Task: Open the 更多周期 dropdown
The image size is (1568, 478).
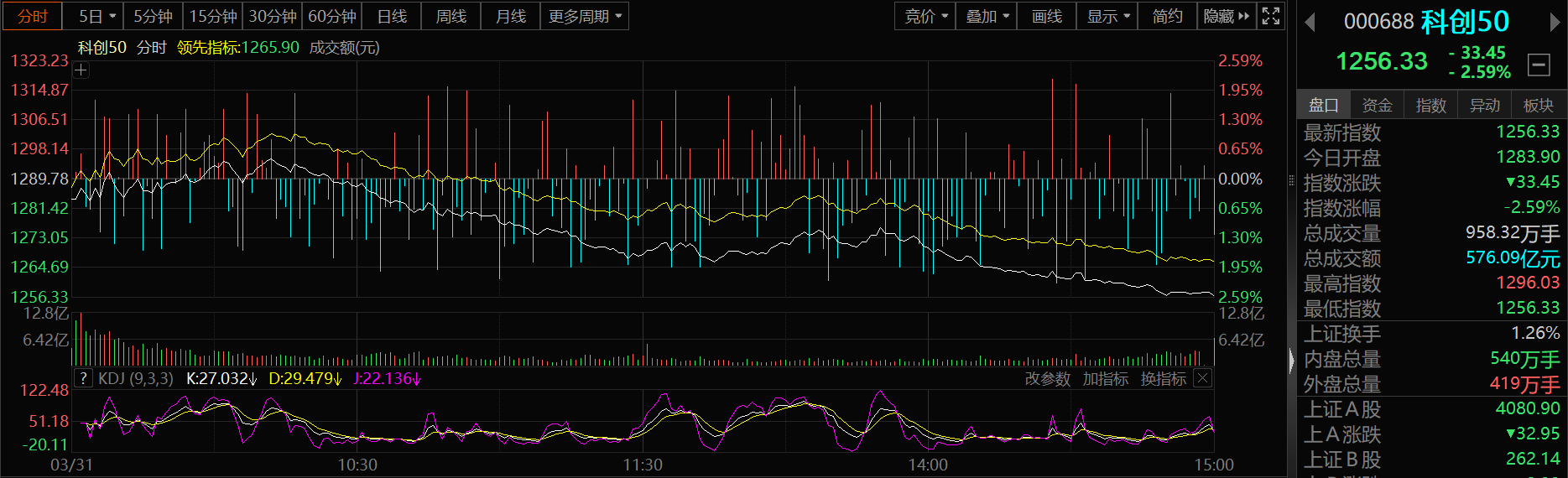Action: 586,16
